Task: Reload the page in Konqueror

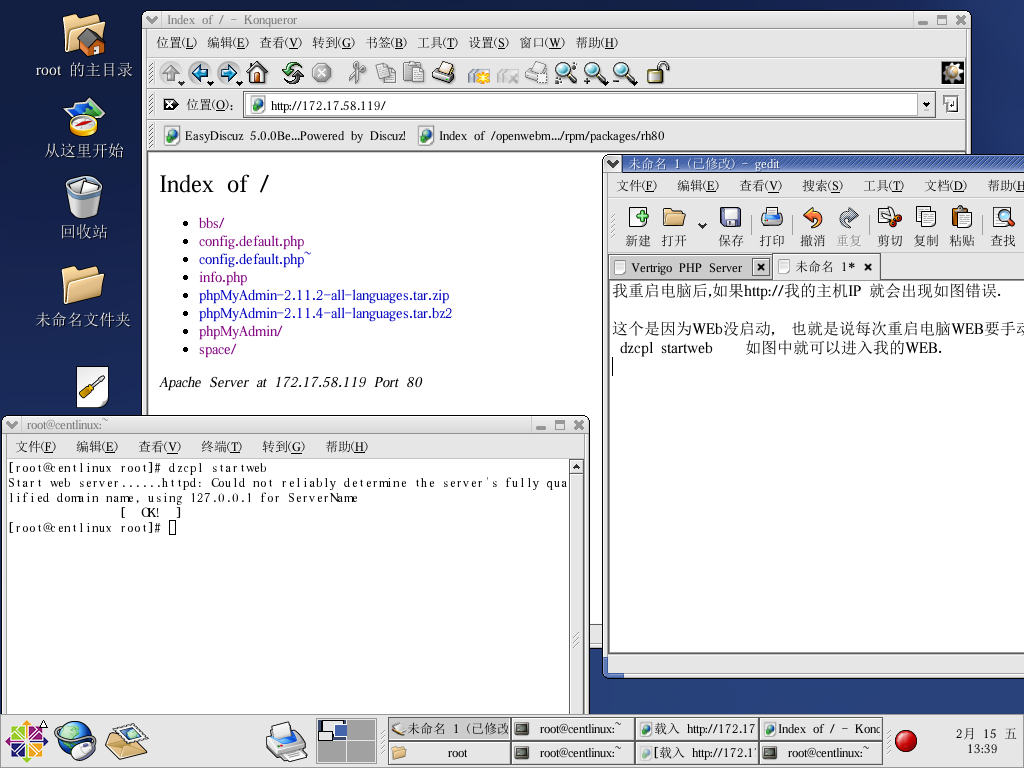Action: click(x=293, y=73)
